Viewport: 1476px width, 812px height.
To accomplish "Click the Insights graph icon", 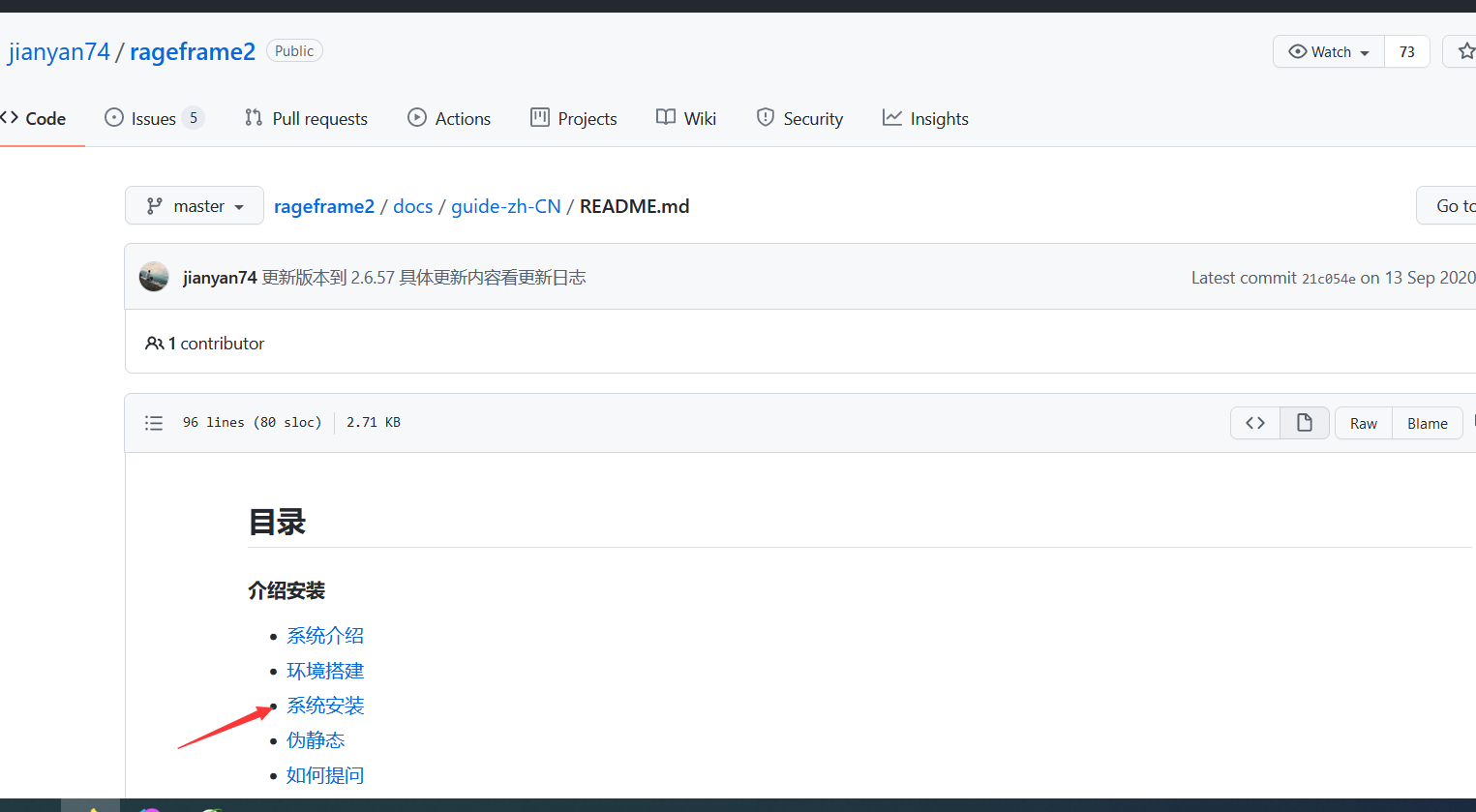I will pyautogui.click(x=892, y=117).
